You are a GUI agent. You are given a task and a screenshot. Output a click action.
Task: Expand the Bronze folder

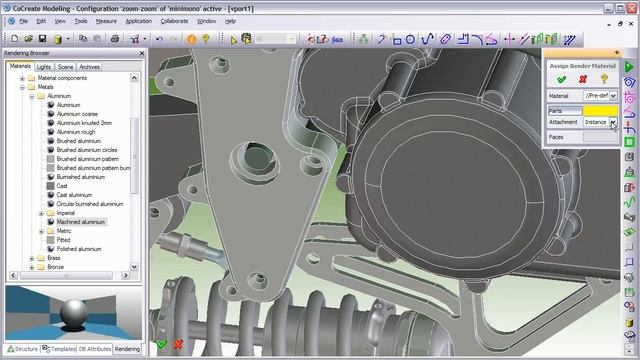pyautogui.click(x=32, y=267)
